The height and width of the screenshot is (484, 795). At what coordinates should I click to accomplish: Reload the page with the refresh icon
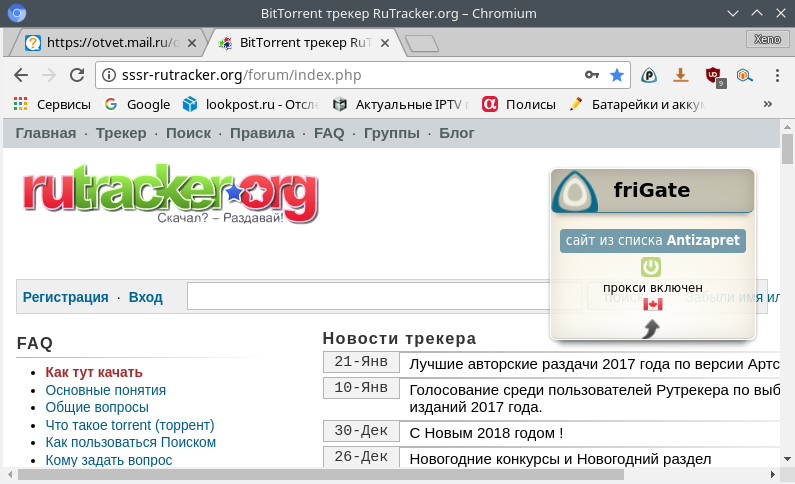[x=77, y=76]
